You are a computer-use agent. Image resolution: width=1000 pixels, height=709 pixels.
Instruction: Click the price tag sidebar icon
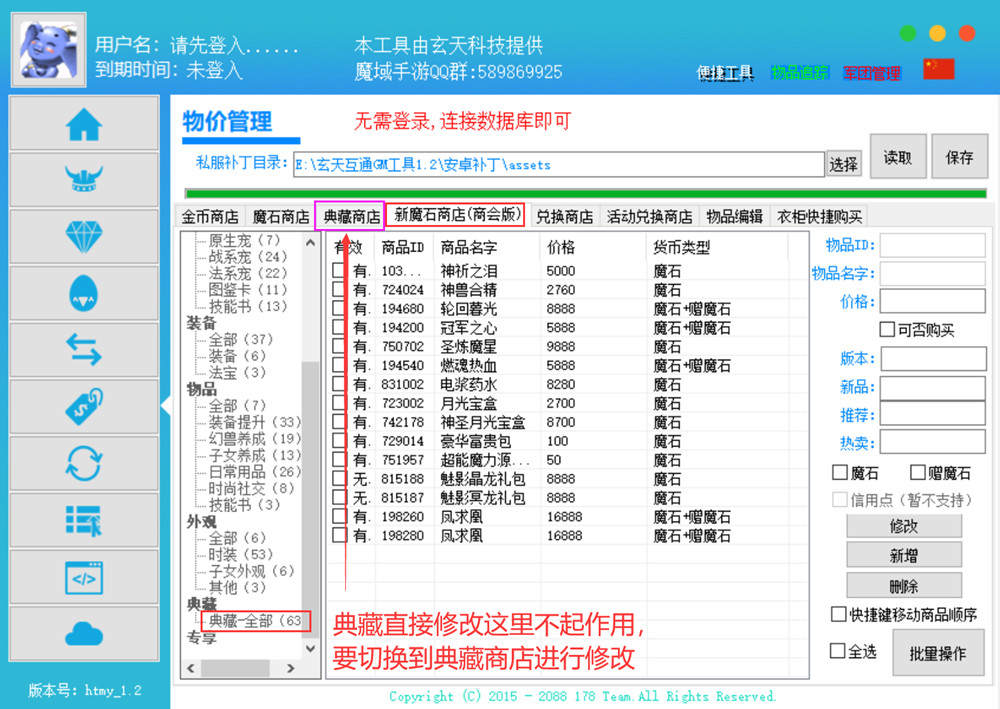[84, 406]
